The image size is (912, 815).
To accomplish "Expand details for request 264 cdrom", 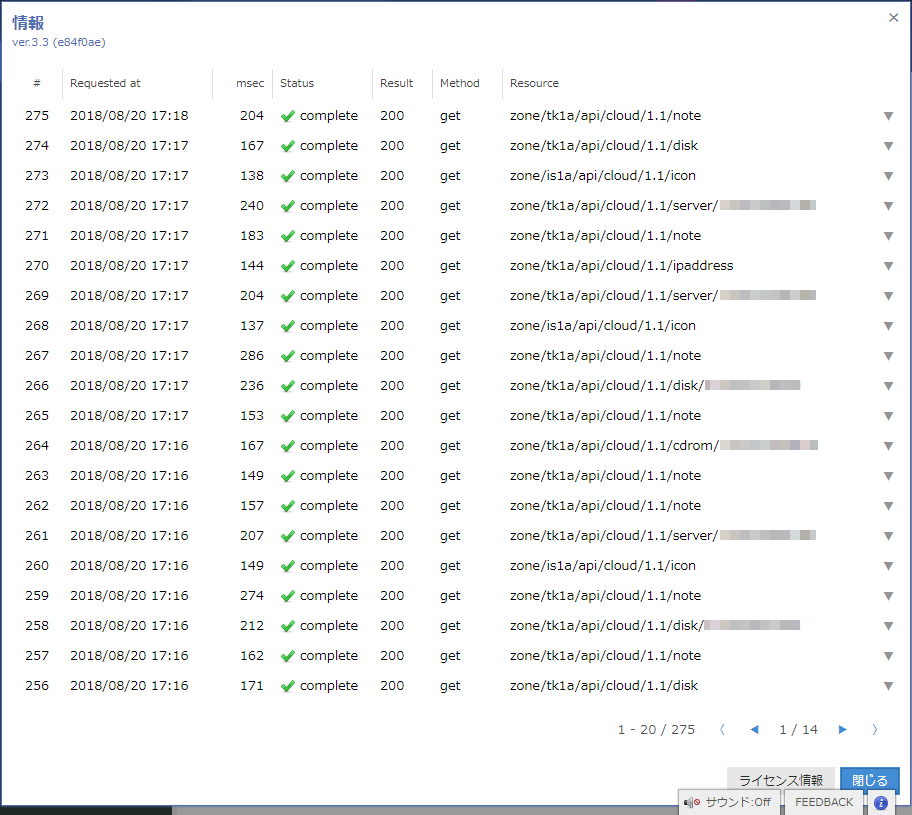I will tap(888, 446).
